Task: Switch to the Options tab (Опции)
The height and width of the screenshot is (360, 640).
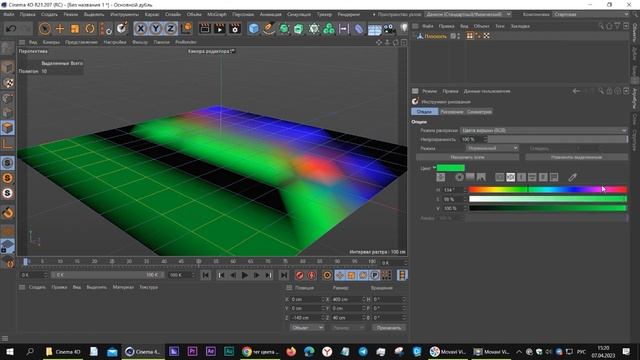Action: coord(424,111)
